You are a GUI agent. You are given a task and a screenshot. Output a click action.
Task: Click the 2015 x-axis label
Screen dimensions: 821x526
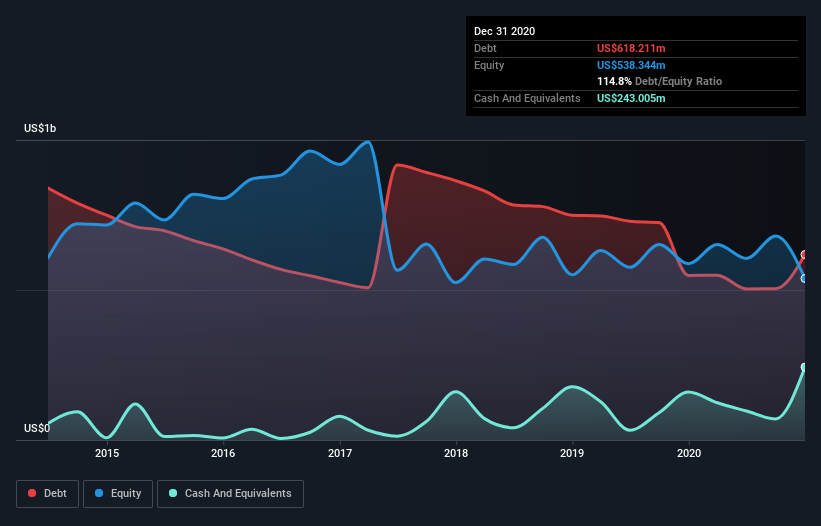coord(107,453)
